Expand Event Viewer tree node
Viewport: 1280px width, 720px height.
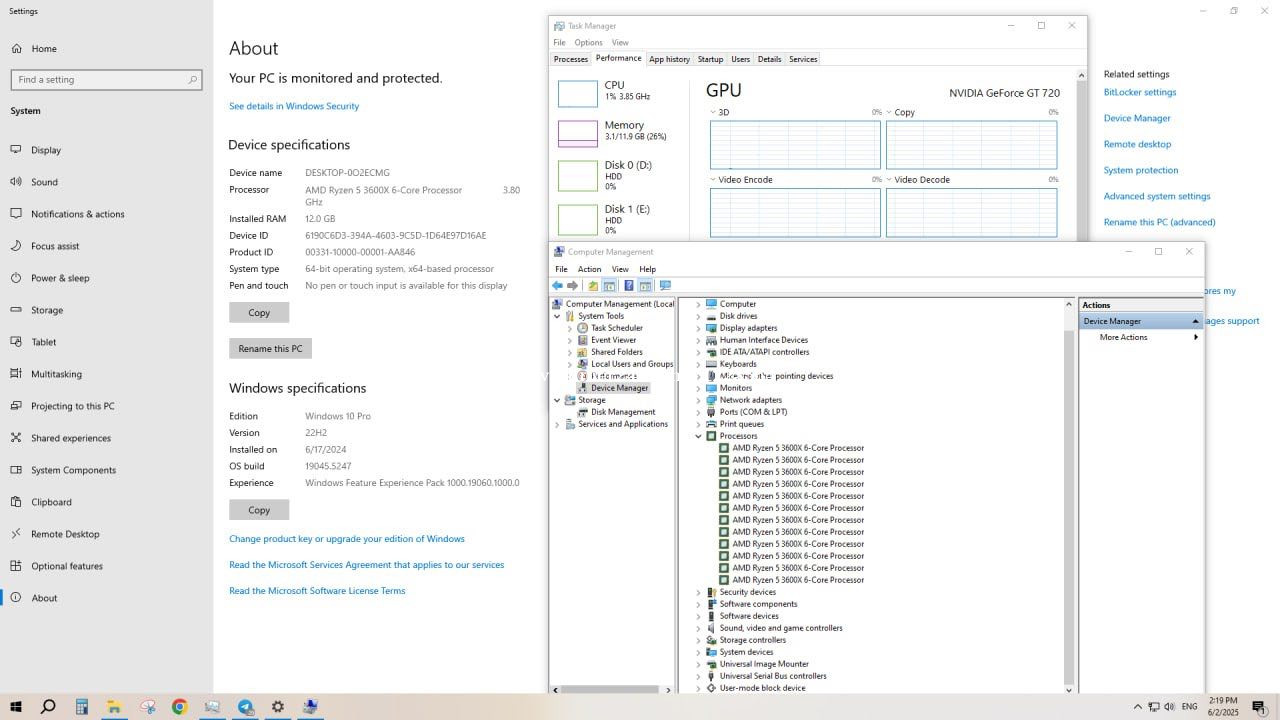point(570,340)
